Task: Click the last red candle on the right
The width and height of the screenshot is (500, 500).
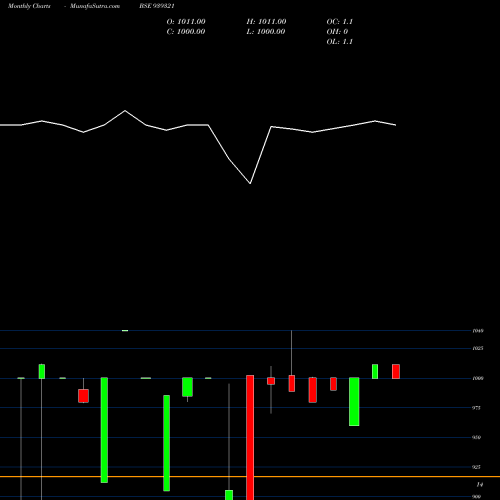Action: pyautogui.click(x=396, y=371)
